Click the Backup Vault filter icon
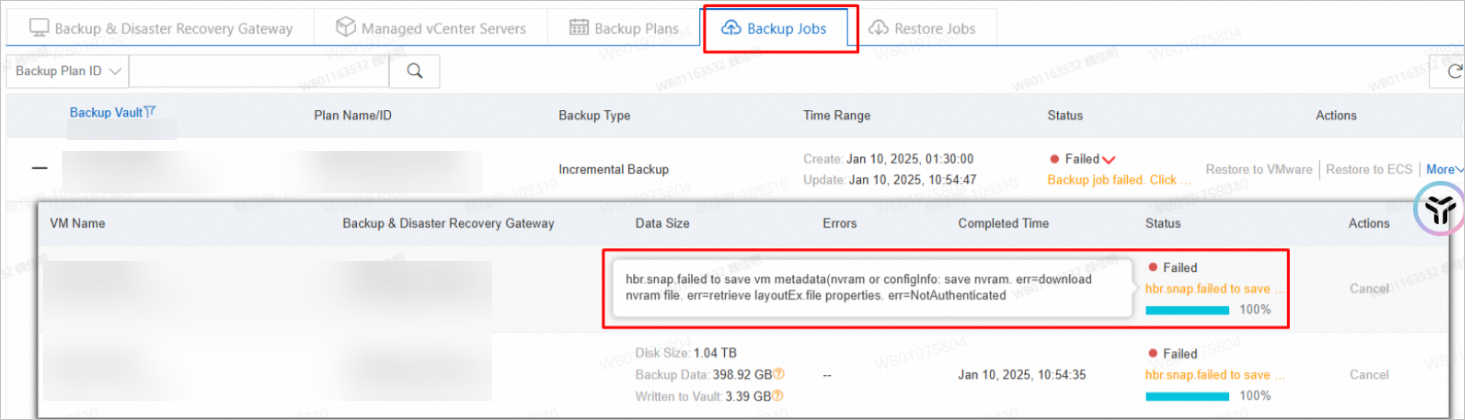 click(150, 113)
